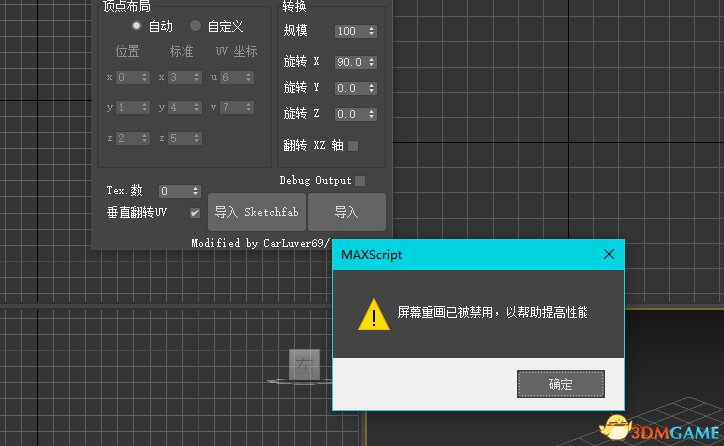
Task: Click the viewport ViewCube face
Action: coord(303,365)
